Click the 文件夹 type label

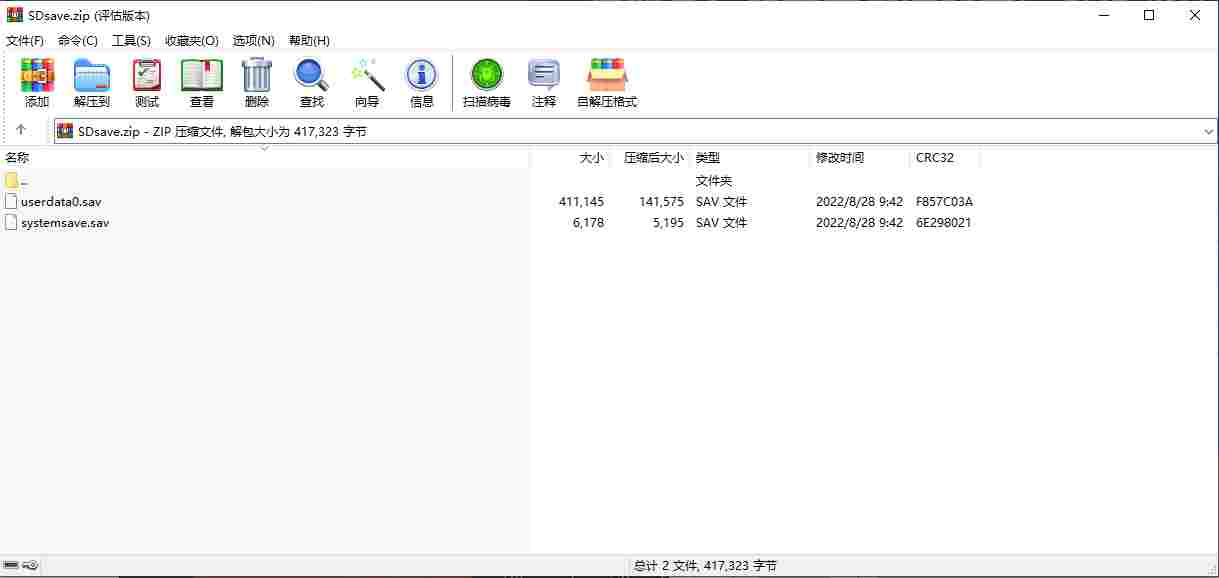pos(714,181)
